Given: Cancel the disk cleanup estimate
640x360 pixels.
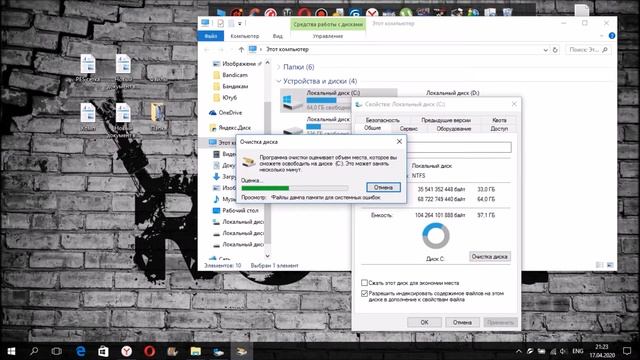Looking at the screenshot, I should (383, 187).
